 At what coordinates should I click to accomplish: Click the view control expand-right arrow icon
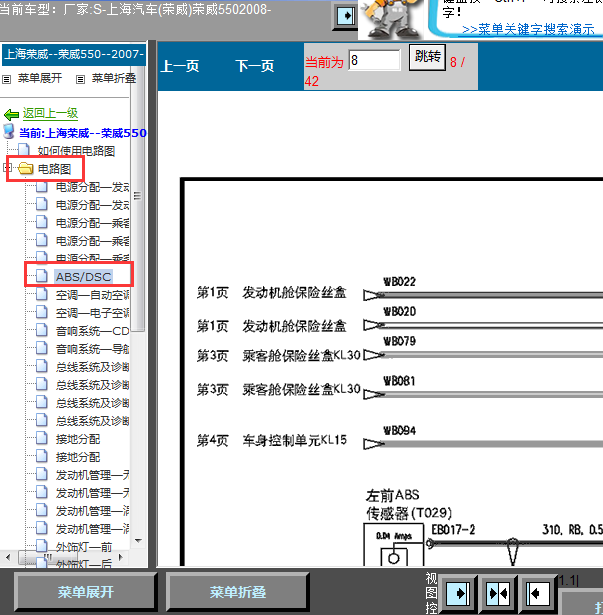[457, 593]
